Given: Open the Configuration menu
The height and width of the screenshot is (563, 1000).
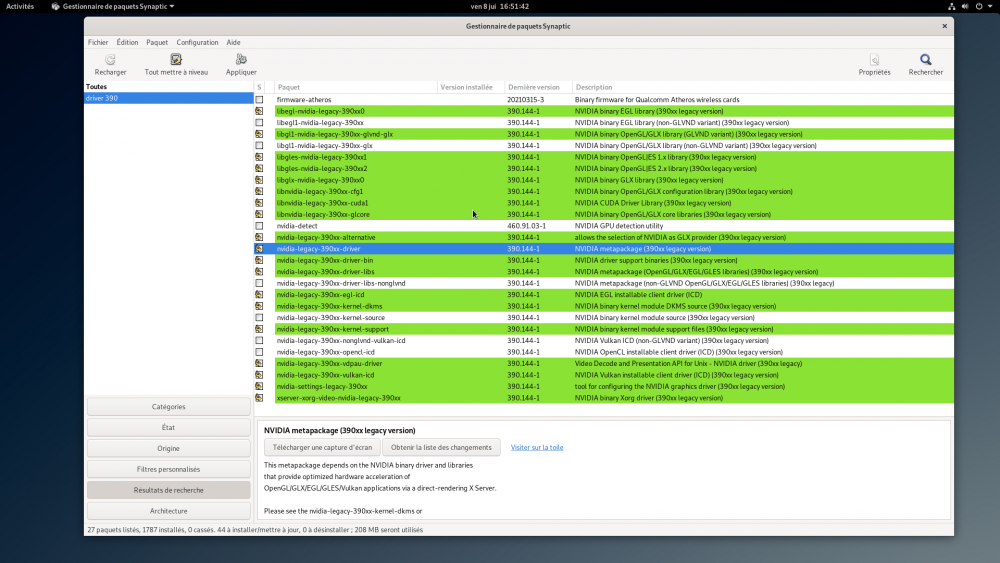Looking at the screenshot, I should [x=197, y=42].
